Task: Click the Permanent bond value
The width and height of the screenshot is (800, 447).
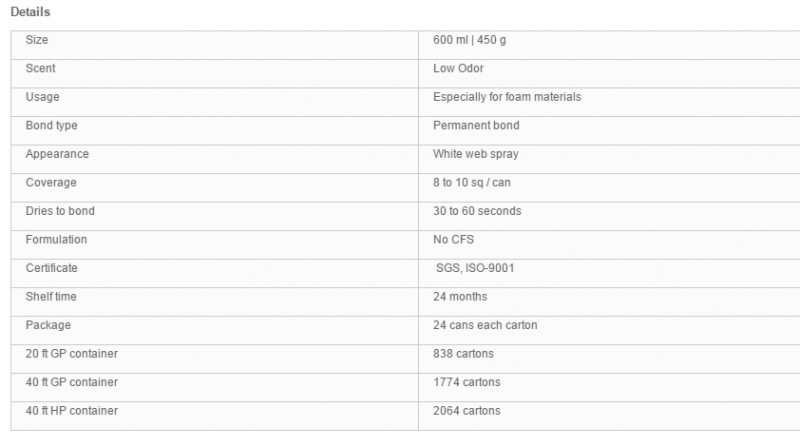Action: click(x=476, y=126)
